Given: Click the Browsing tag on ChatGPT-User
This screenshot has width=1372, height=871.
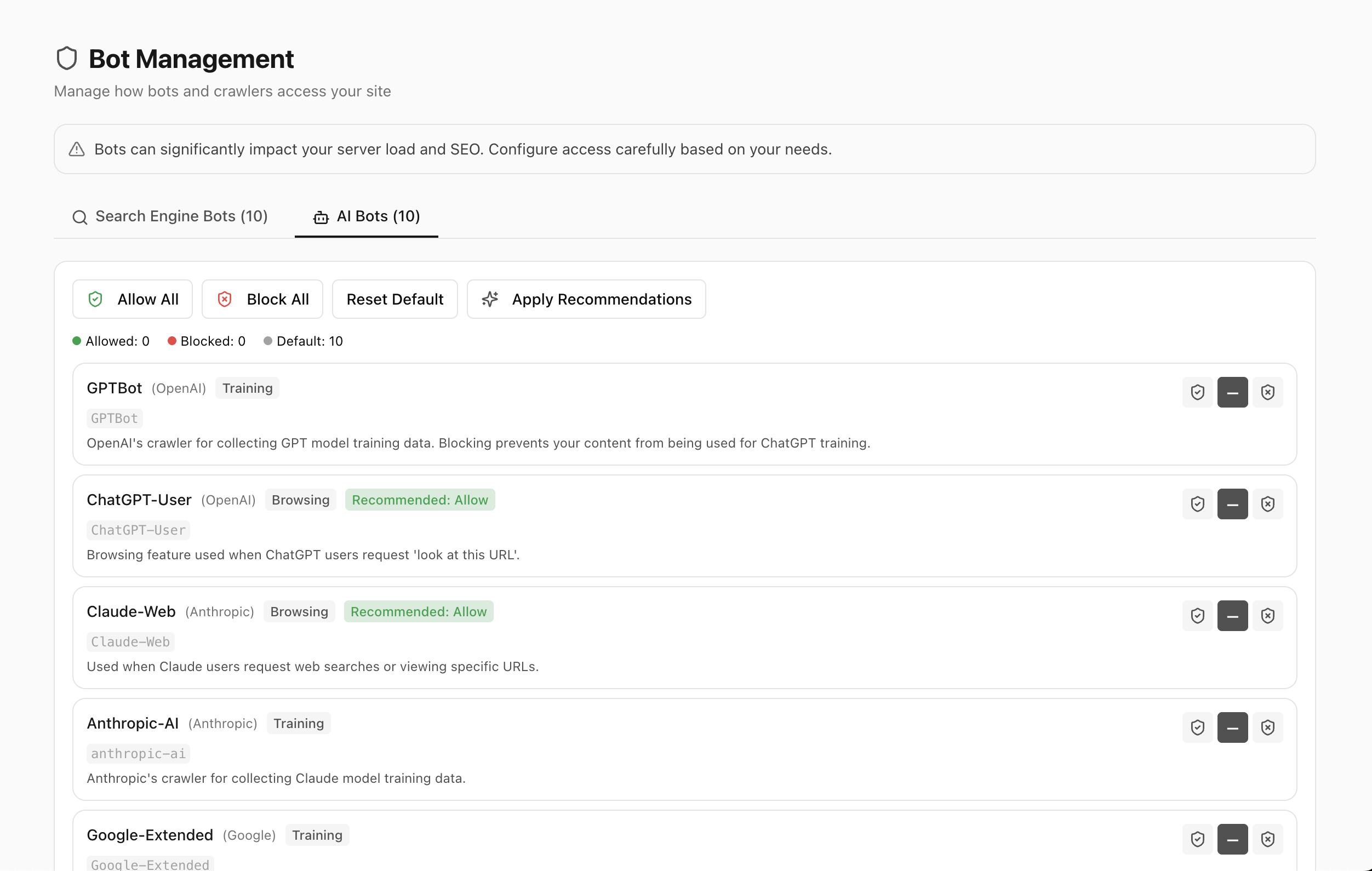Looking at the screenshot, I should click(x=300, y=500).
